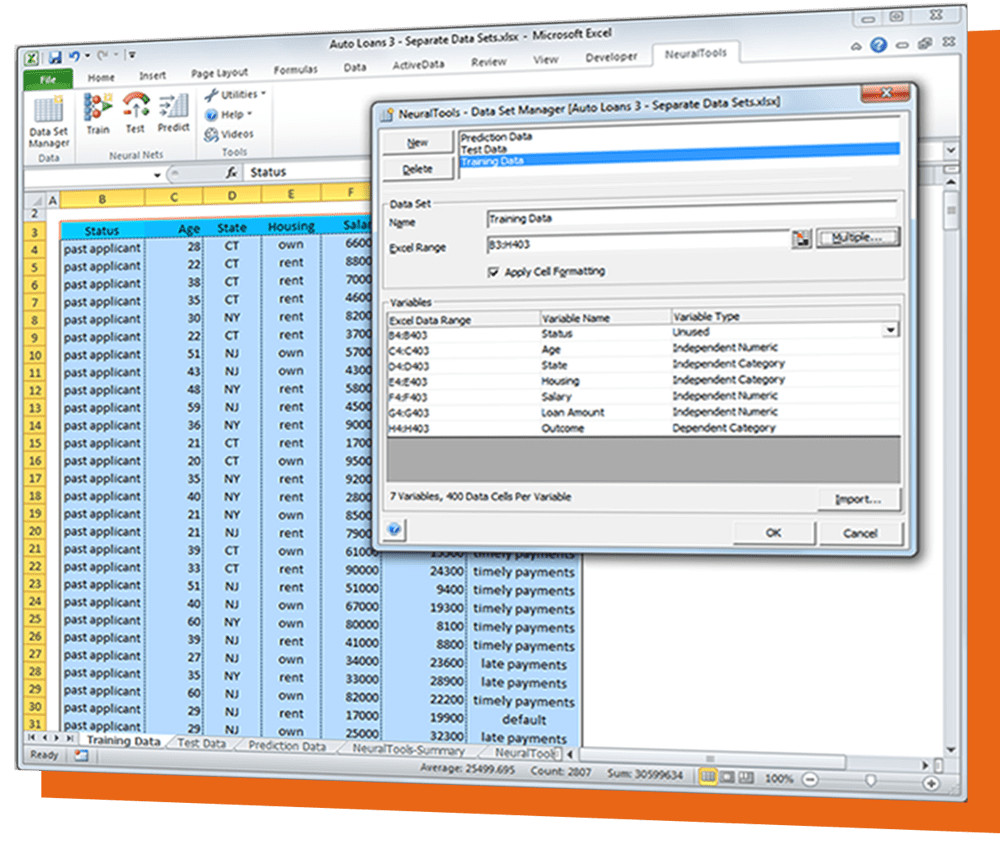Select Page Break Preview icon in status bar
Screen dimensions: 1000x859
coord(746,778)
